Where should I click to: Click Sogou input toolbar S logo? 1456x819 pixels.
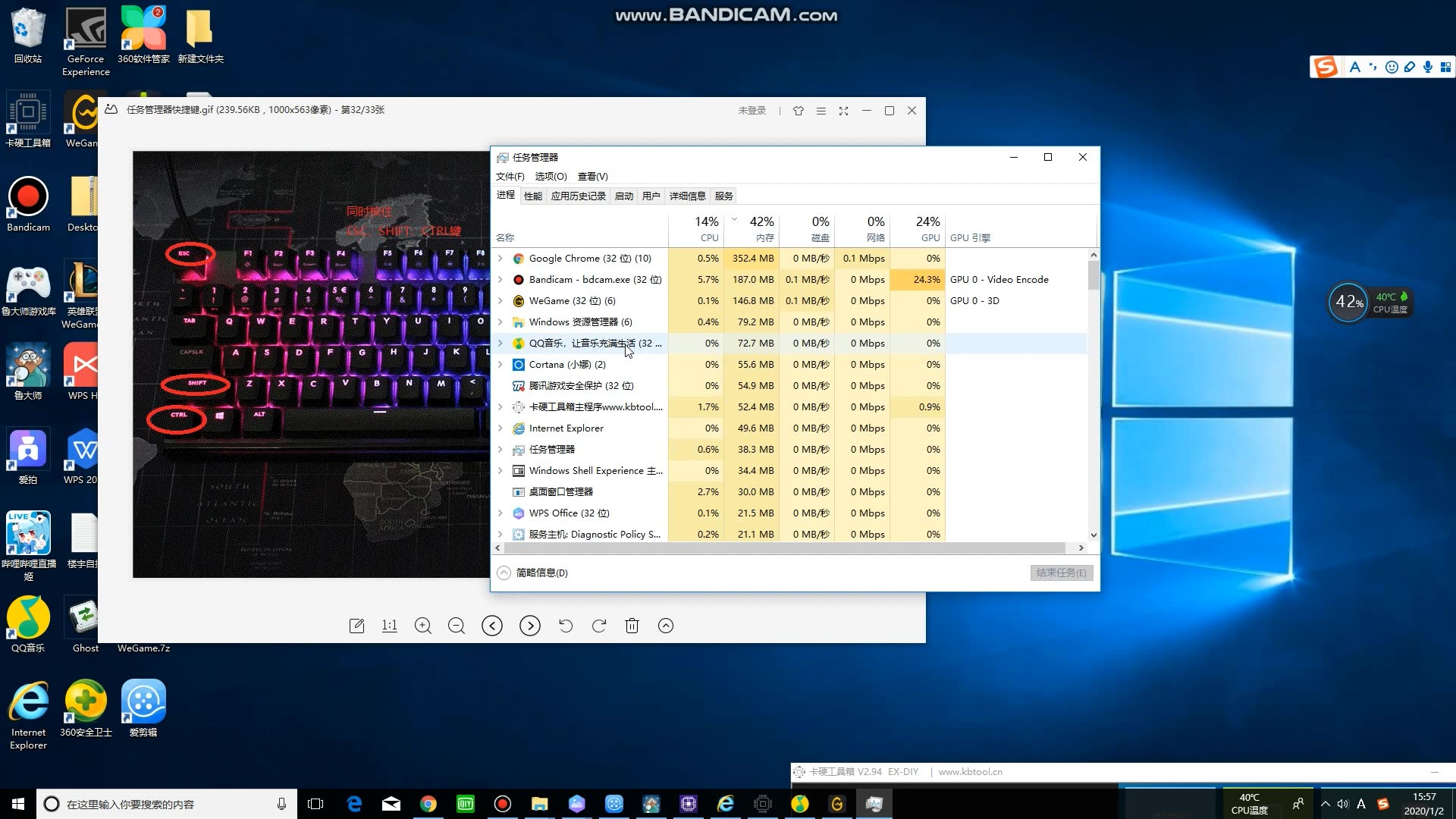[x=1326, y=67]
